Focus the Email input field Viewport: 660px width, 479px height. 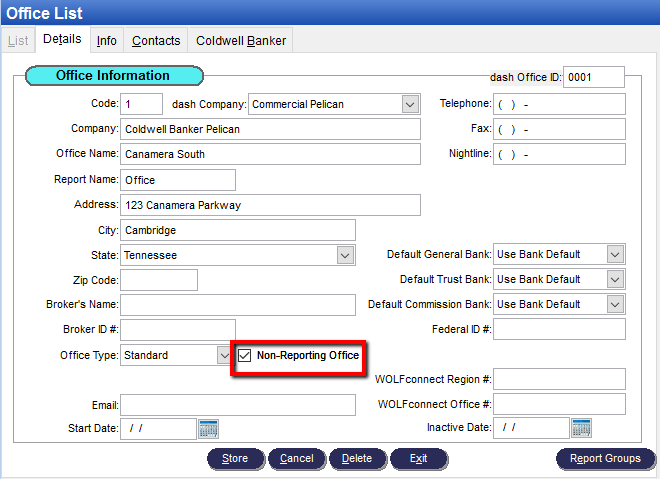238,405
